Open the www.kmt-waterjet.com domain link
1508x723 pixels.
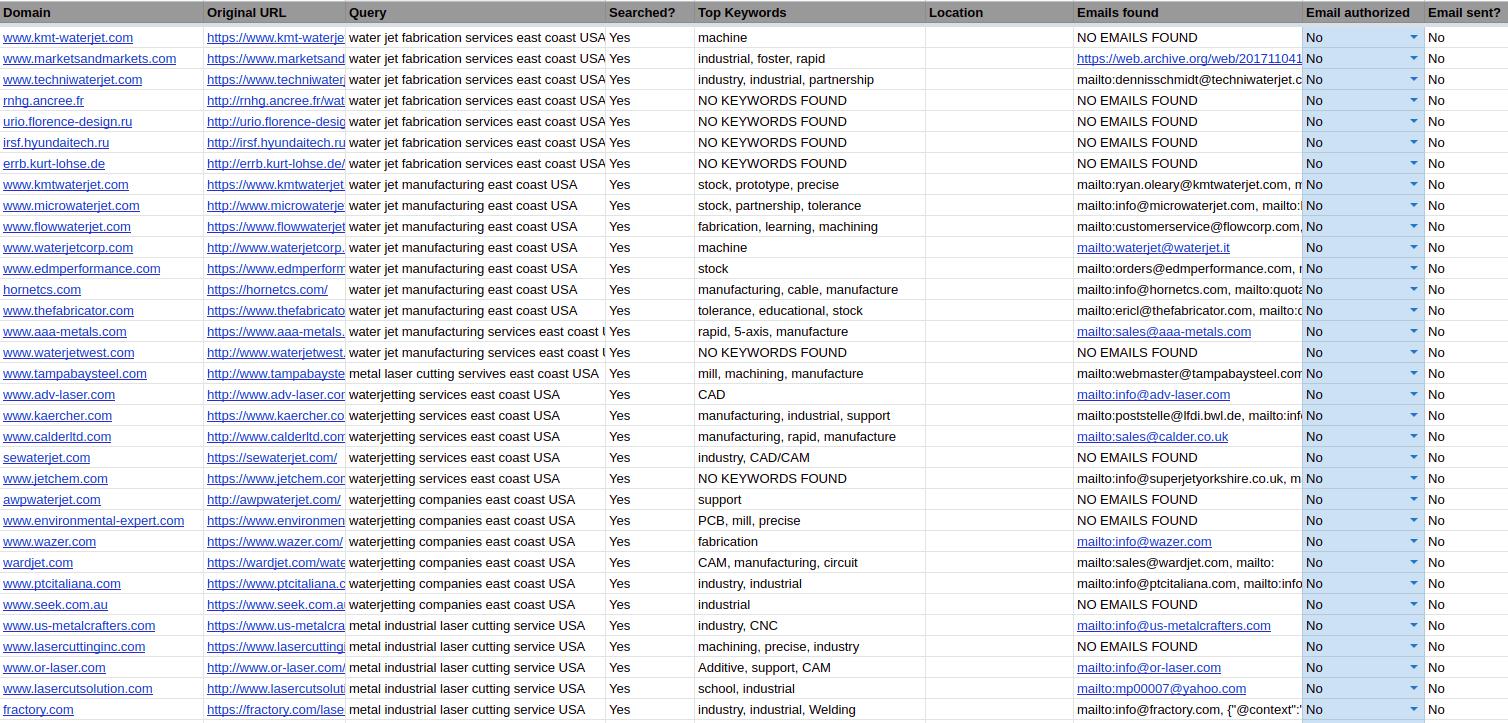(68, 37)
